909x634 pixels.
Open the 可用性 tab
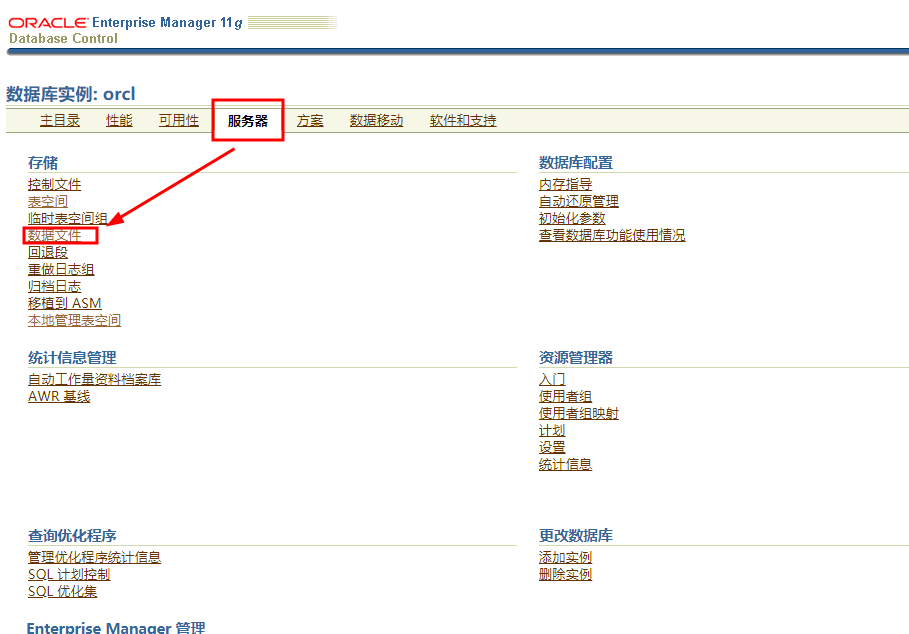(x=179, y=121)
